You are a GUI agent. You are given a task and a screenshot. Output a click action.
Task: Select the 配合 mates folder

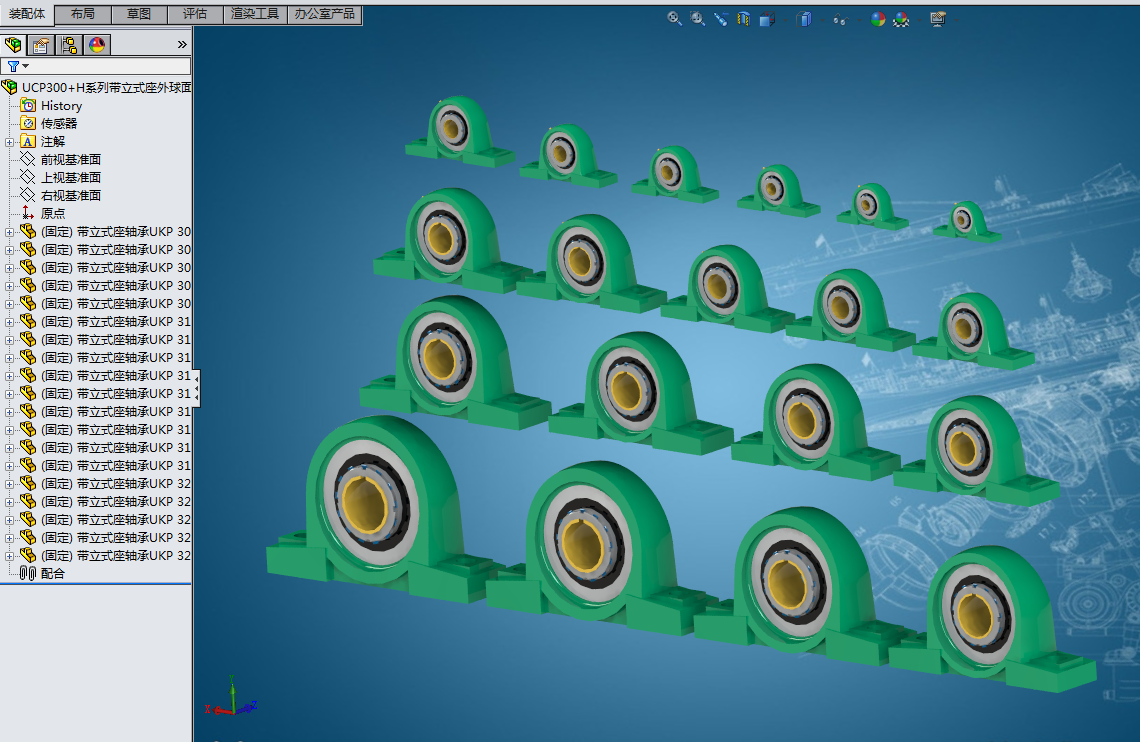coord(53,573)
